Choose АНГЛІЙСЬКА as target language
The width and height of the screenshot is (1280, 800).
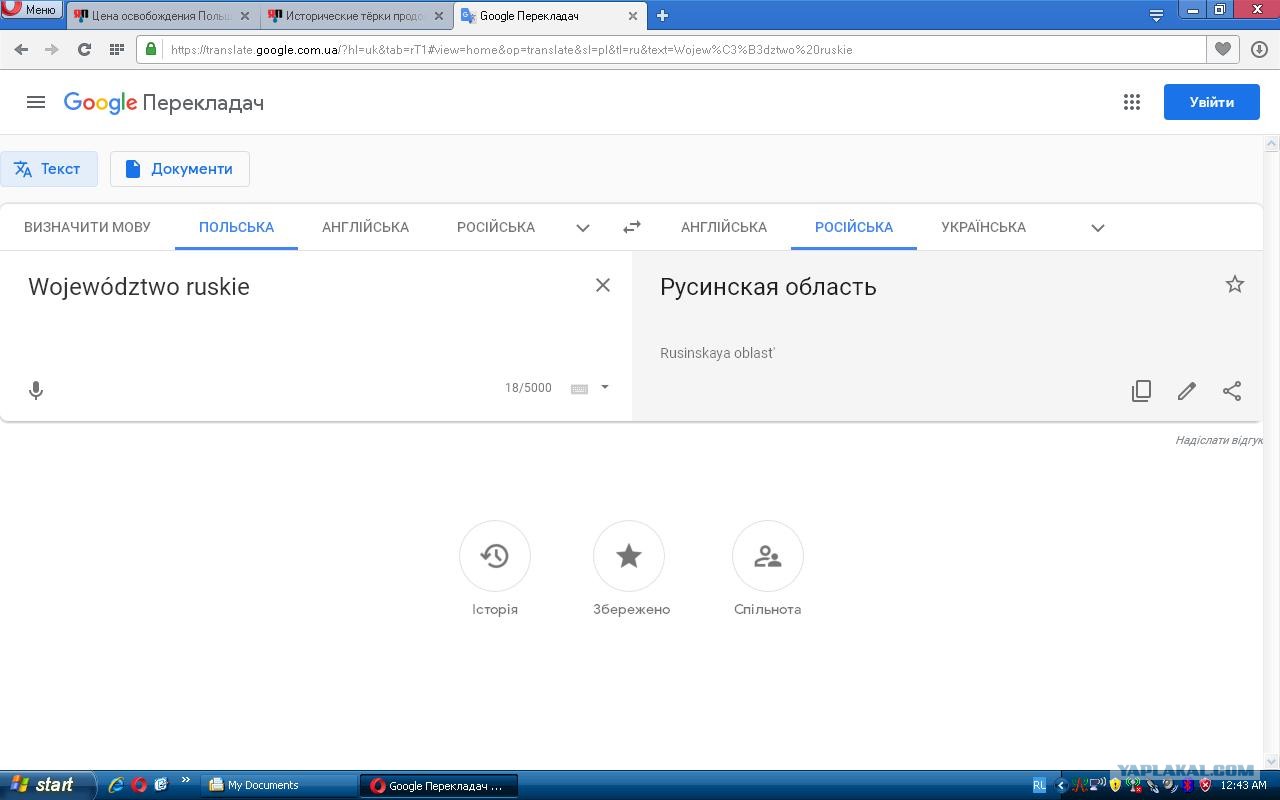724,227
